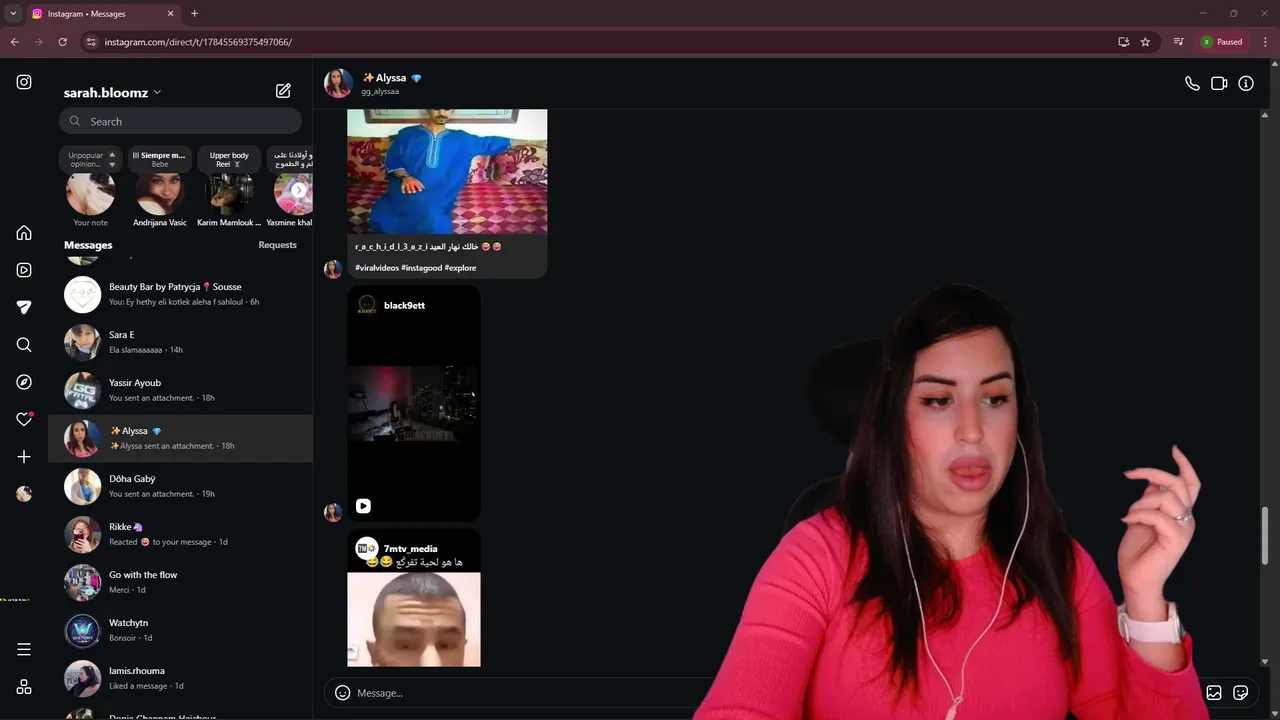
Task: Open emoji picker in message box
Action: coord(342,692)
